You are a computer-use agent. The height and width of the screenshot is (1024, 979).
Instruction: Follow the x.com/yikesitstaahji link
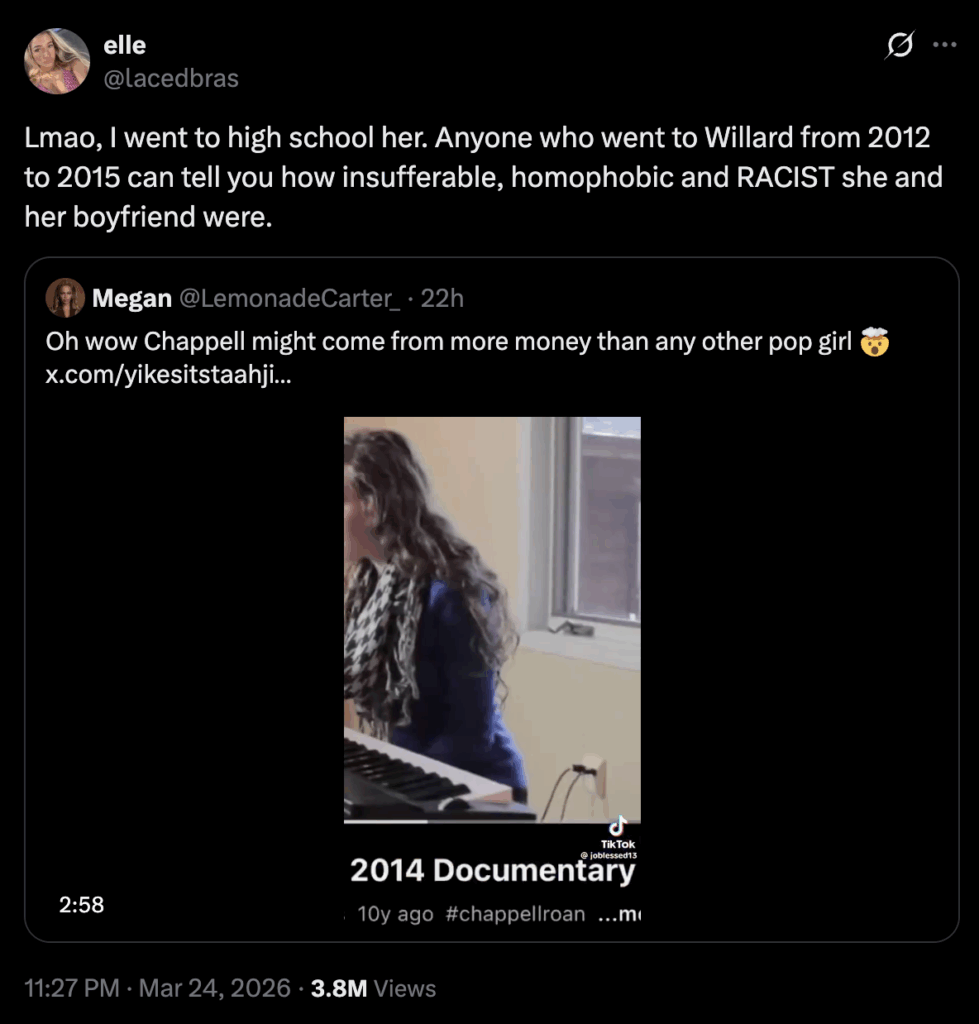pyautogui.click(x=169, y=374)
